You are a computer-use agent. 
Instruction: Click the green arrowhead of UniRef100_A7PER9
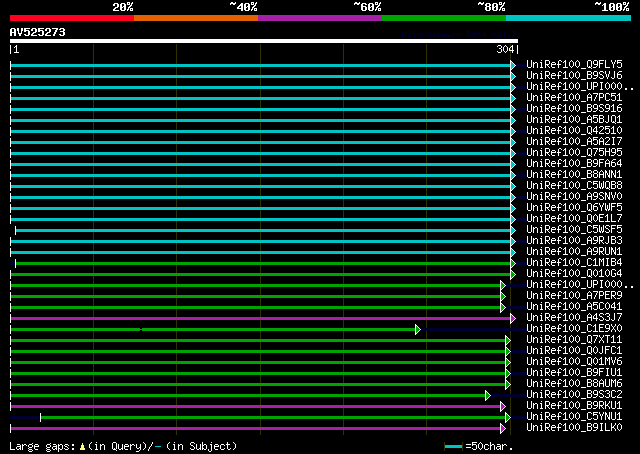pos(503,296)
